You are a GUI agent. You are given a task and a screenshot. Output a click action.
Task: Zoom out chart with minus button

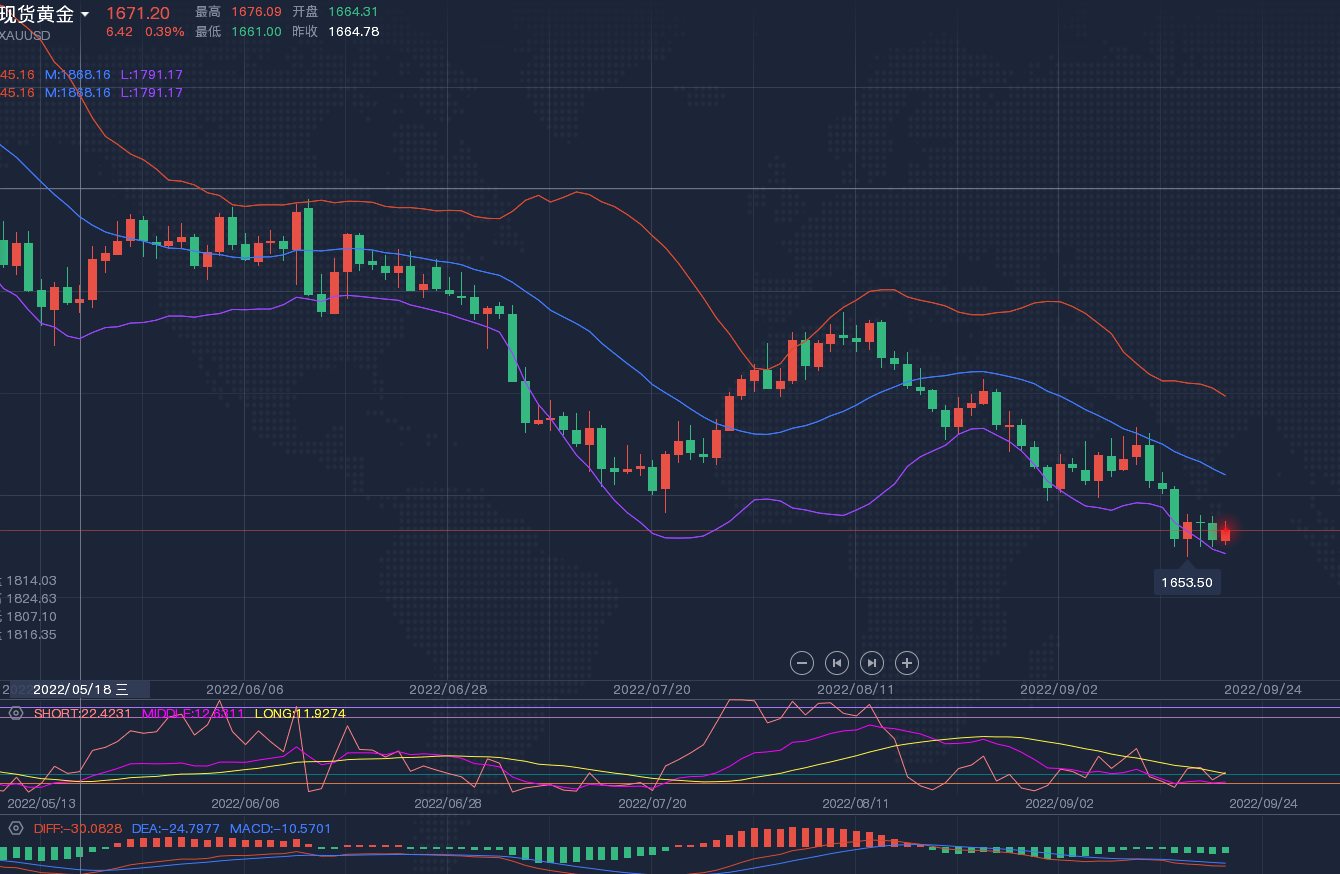point(801,662)
